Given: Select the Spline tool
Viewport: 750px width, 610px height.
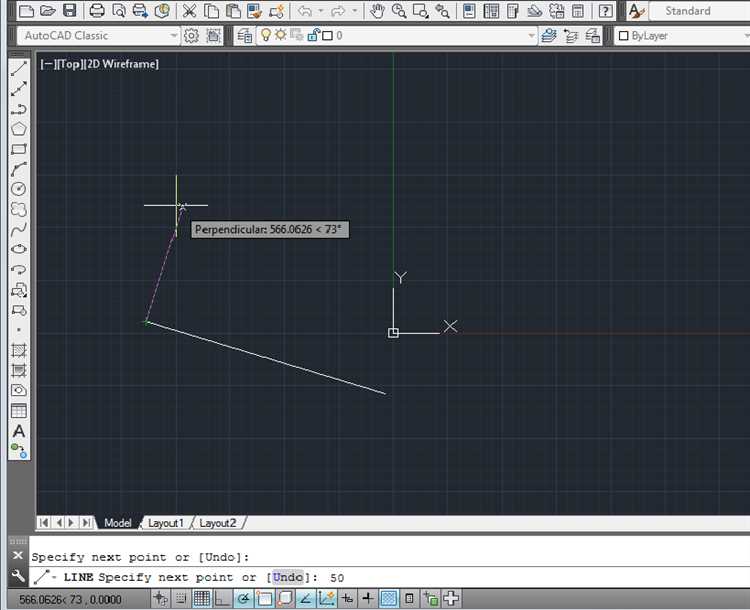Looking at the screenshot, I should 19,229.
